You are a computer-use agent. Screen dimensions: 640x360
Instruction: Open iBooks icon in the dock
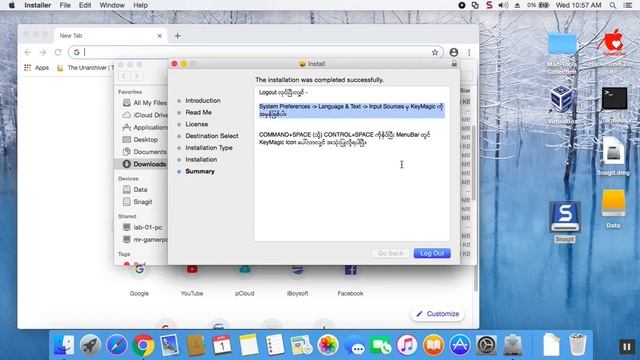[433, 345]
